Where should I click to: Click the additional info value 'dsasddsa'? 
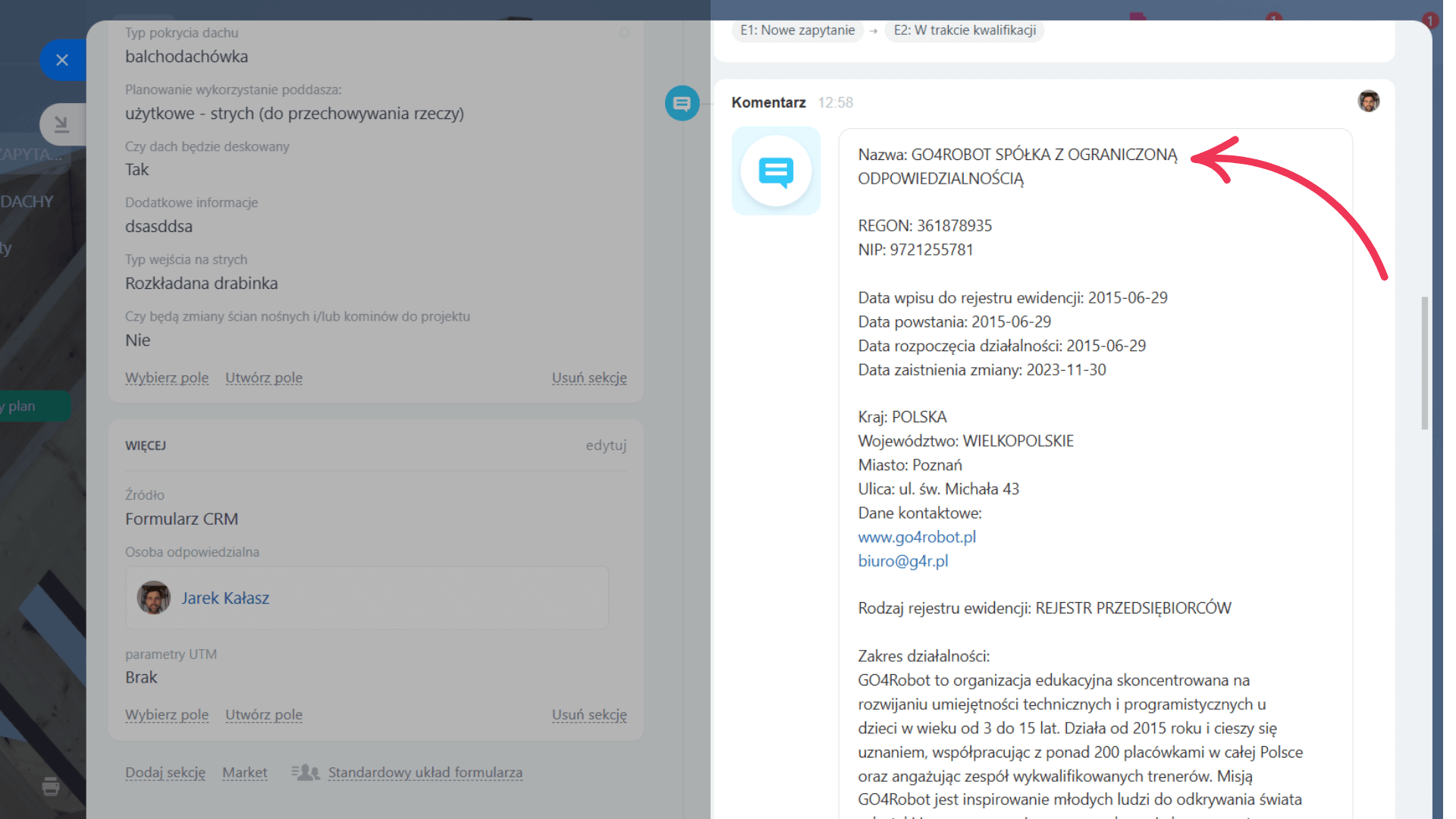pyautogui.click(x=158, y=227)
